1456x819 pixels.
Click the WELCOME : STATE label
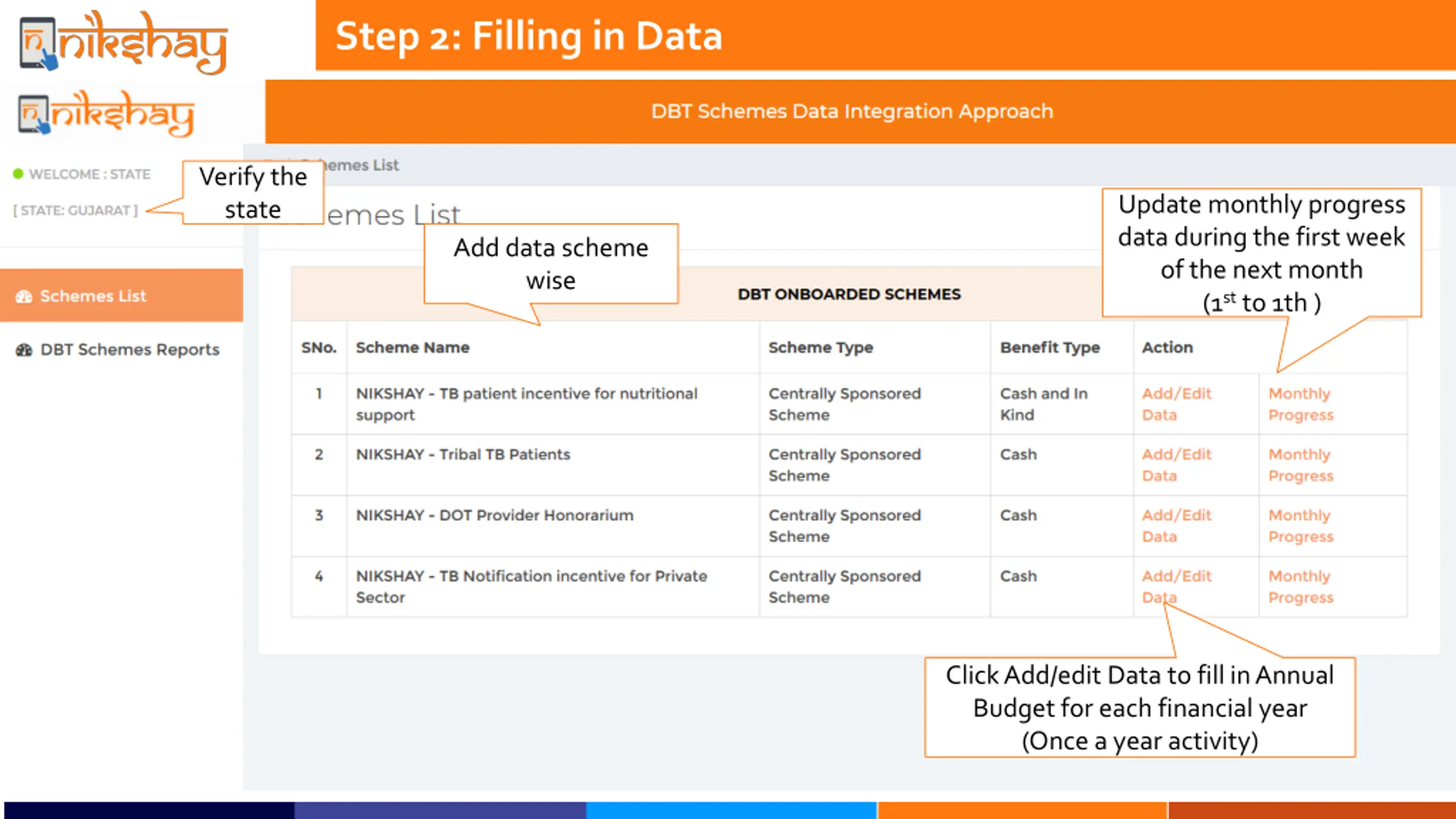coord(90,174)
